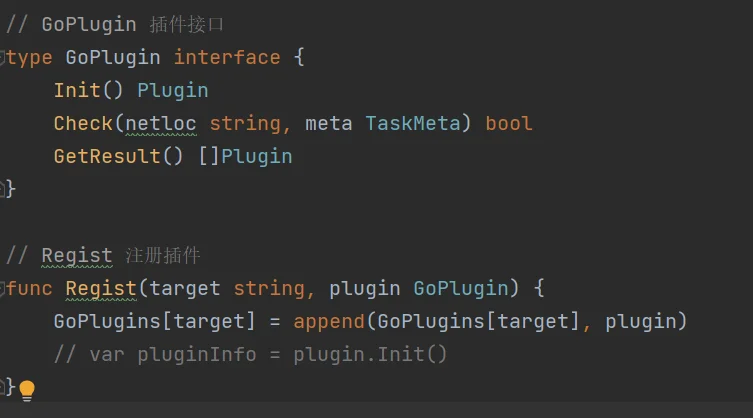Collapse the Regist function fold marker

[2, 289]
